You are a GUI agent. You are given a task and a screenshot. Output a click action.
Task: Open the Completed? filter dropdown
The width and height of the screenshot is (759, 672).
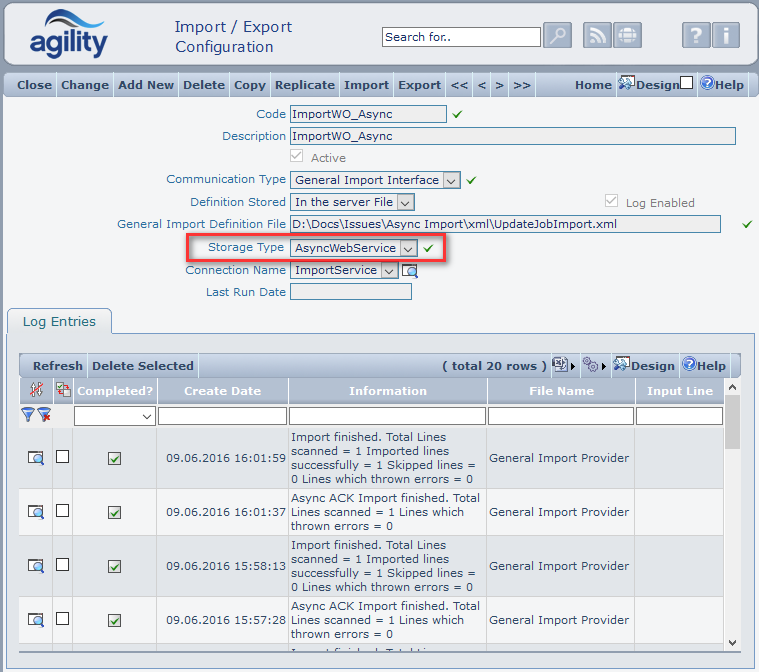pos(115,415)
